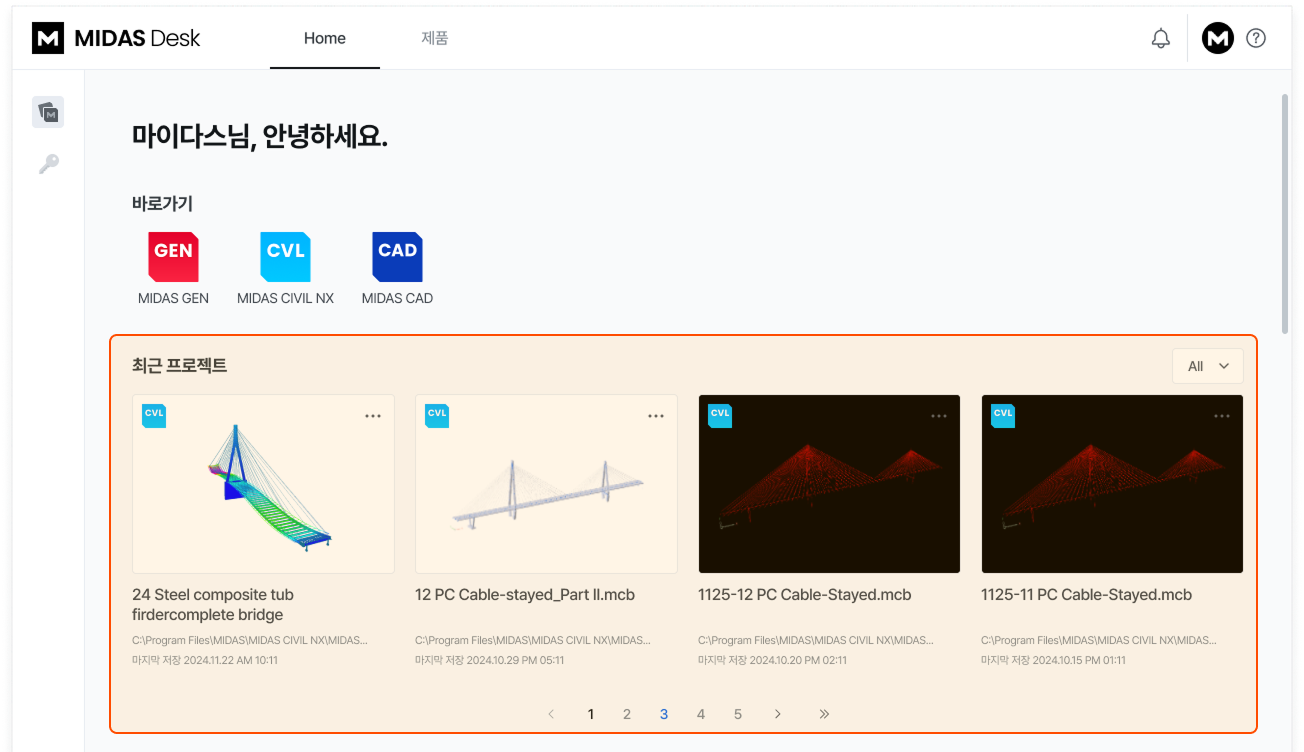The width and height of the screenshot is (1304, 752).
Task: Launch MIDAS GEN shortcut icon
Action: pos(173,257)
